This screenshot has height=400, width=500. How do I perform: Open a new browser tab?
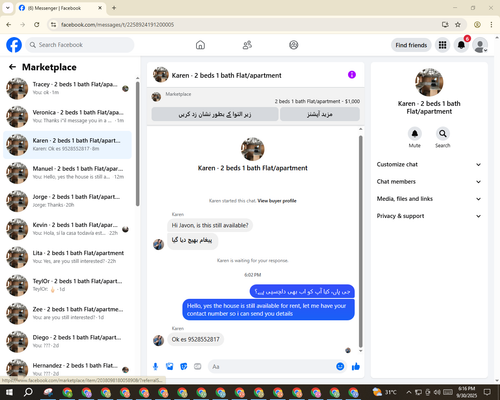(114, 8)
